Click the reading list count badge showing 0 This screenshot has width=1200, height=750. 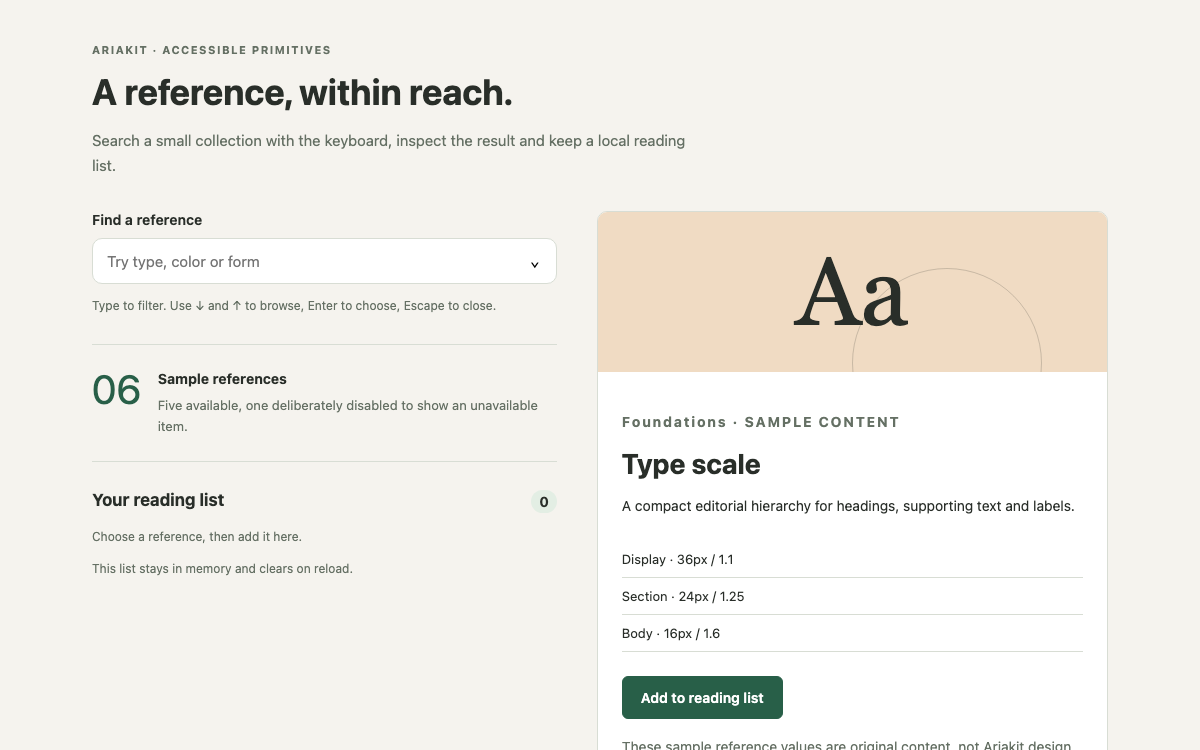[544, 502]
